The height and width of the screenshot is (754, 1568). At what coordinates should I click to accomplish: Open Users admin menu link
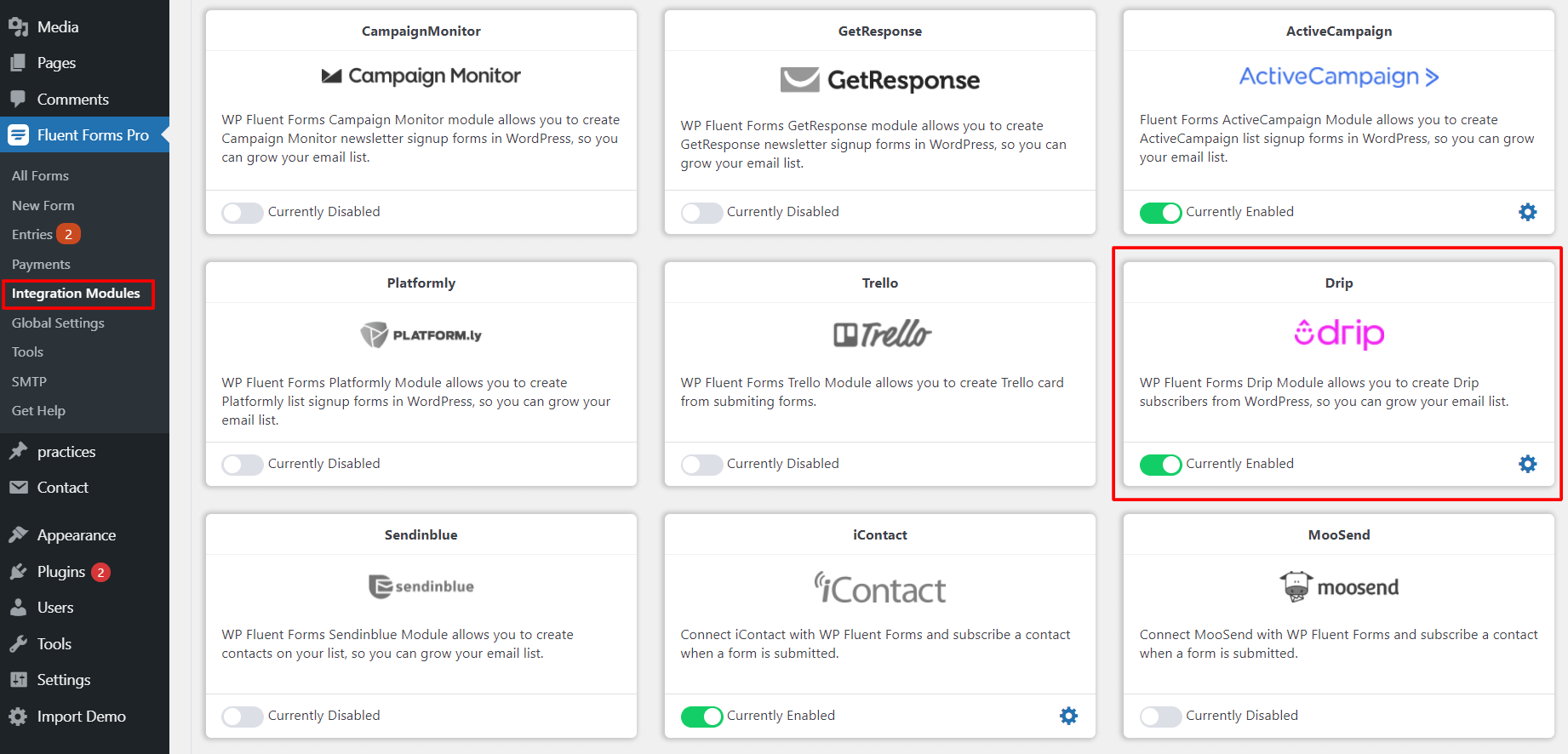click(x=55, y=608)
